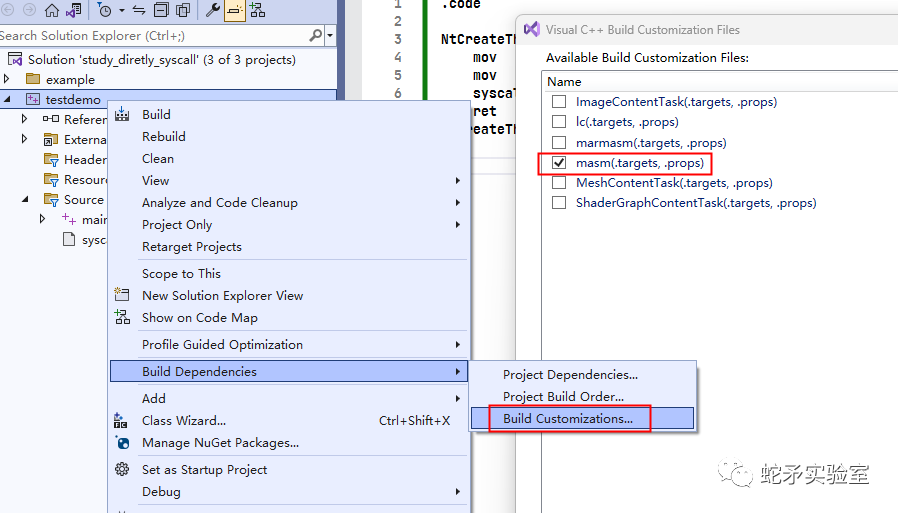Select the Solution 'study_diretly_syscall' node
This screenshot has height=513, width=898.
click(x=162, y=60)
